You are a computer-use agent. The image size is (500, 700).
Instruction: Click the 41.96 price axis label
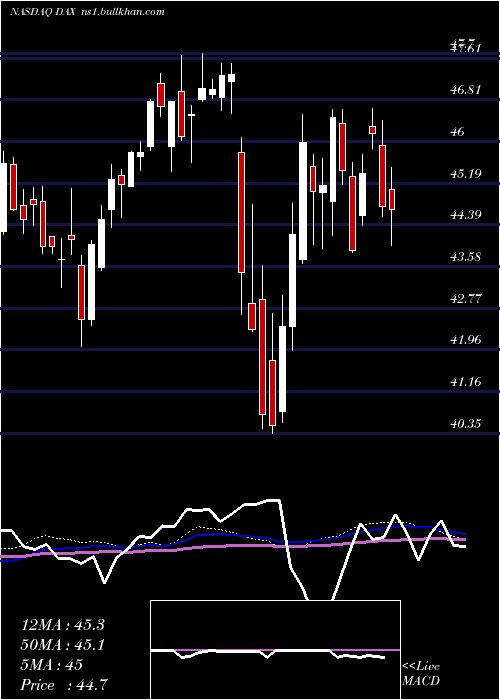[466, 340]
